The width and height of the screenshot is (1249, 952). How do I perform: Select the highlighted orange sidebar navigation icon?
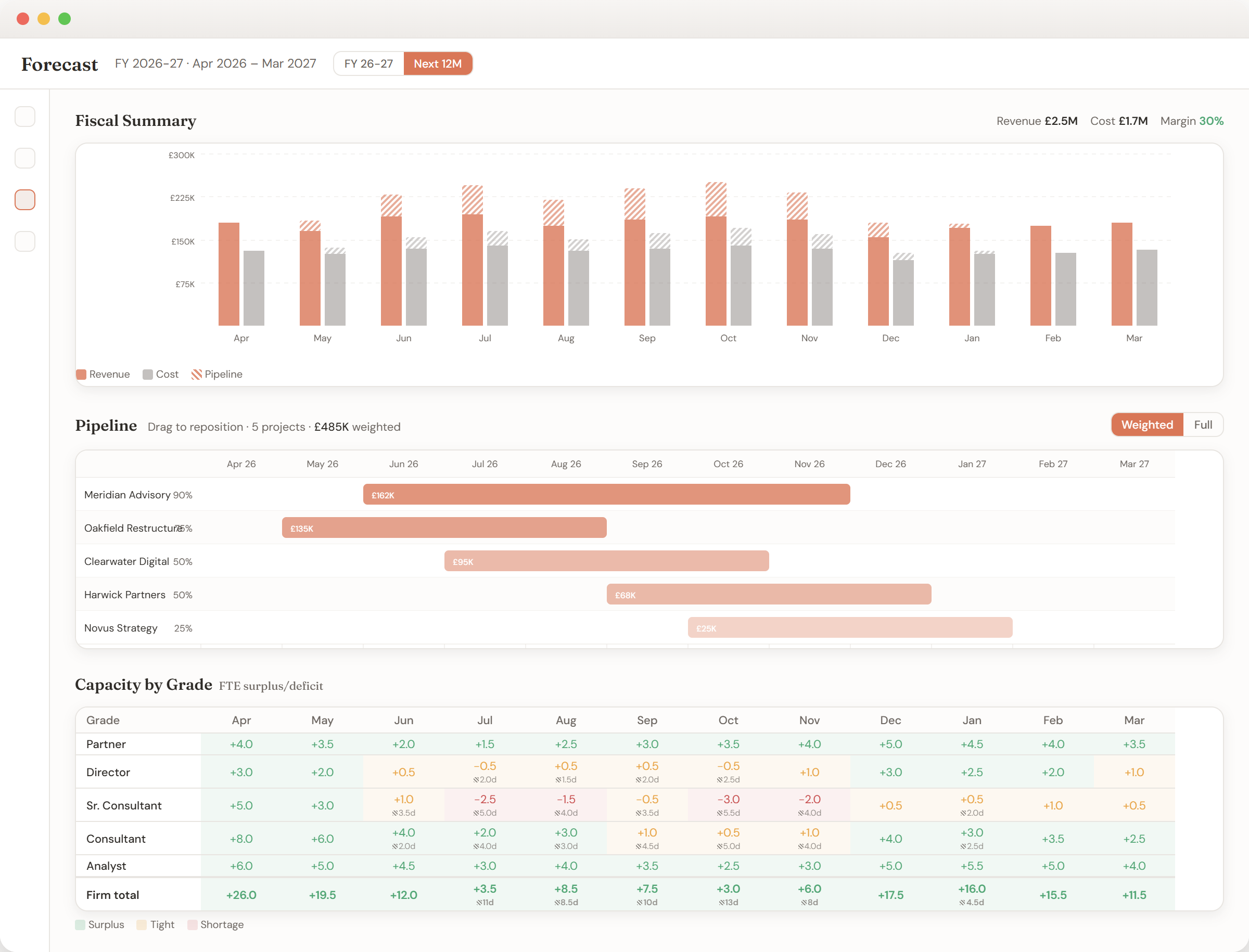click(x=24, y=199)
